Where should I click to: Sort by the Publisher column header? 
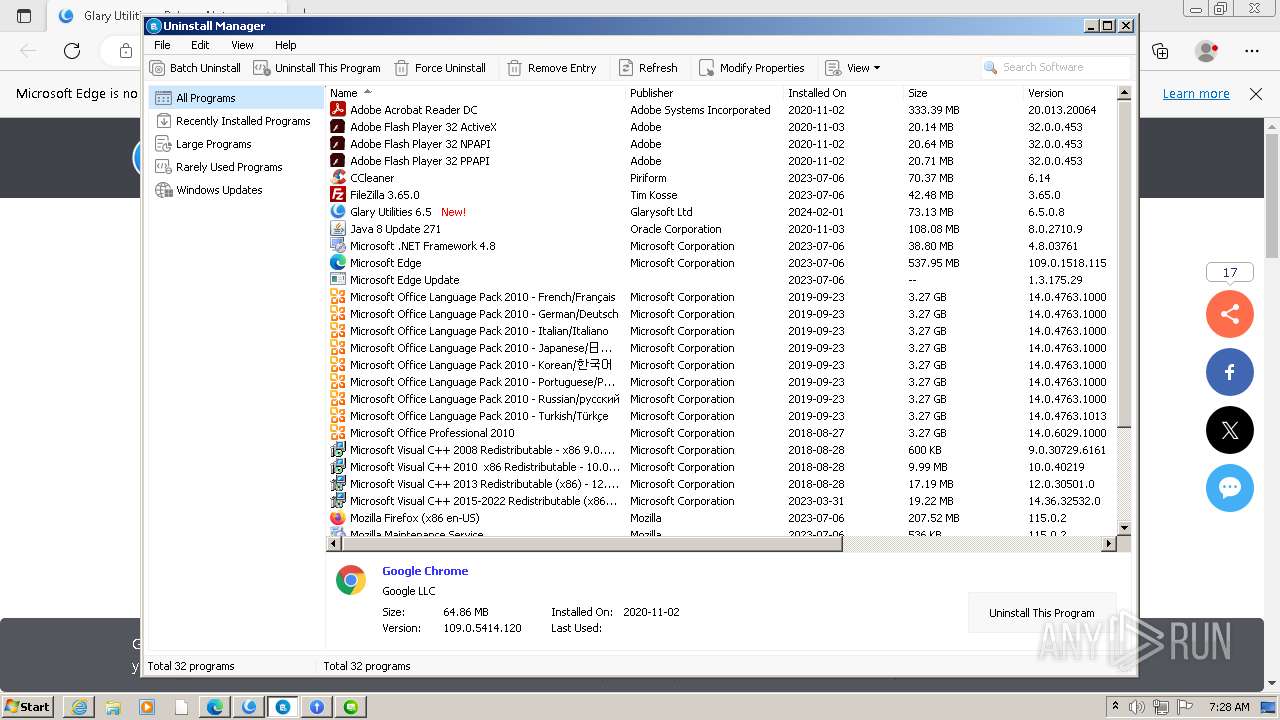(x=704, y=93)
